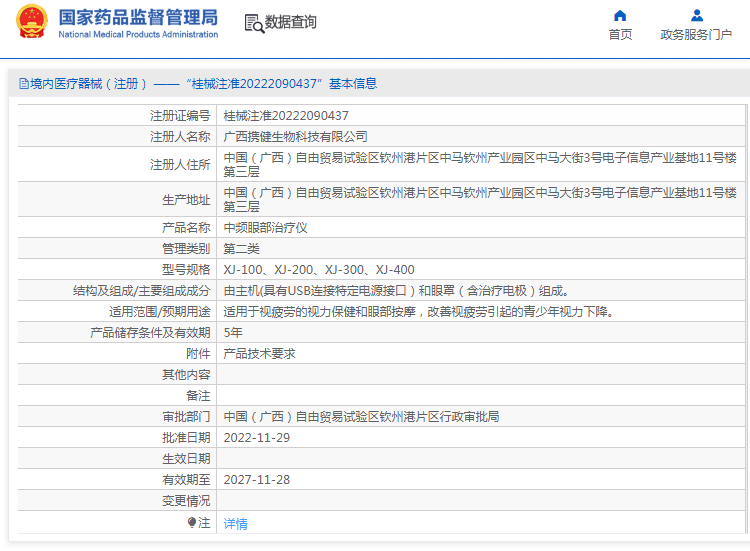This screenshot has height=551, width=750.
Task: Click the 型号规格 row label
Action: [x=186, y=270]
